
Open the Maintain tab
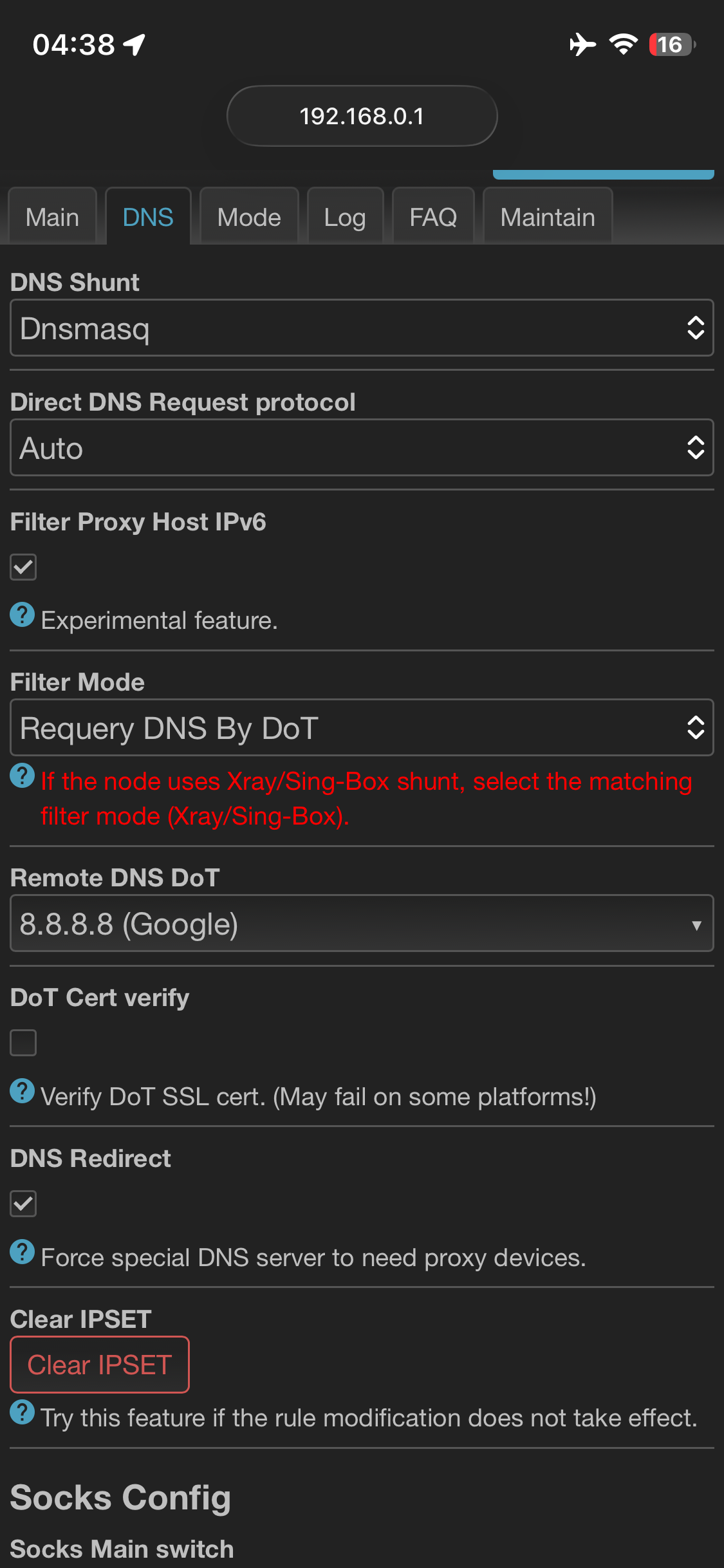pos(548,218)
